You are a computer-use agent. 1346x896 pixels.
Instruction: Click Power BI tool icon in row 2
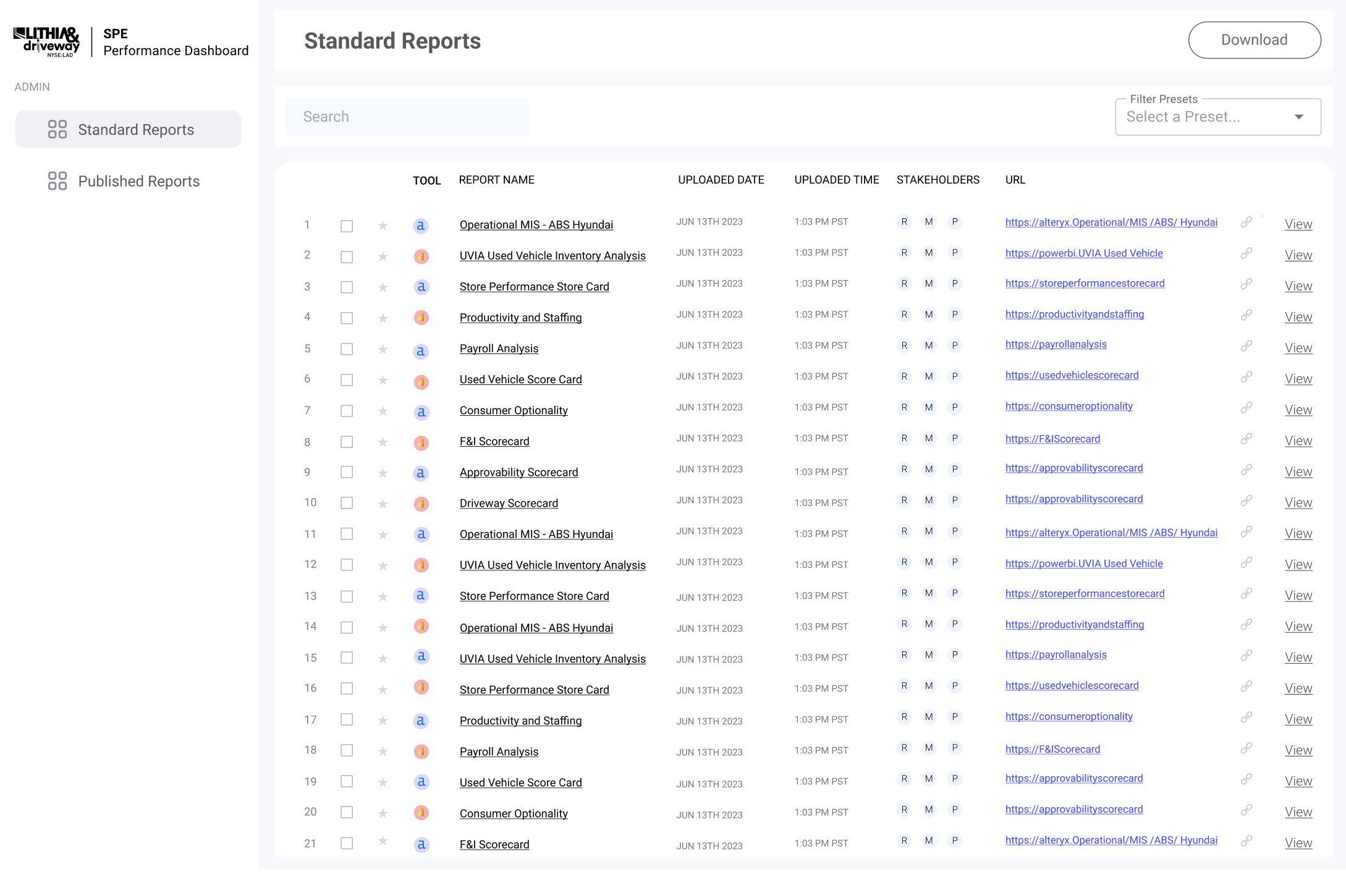tap(421, 256)
